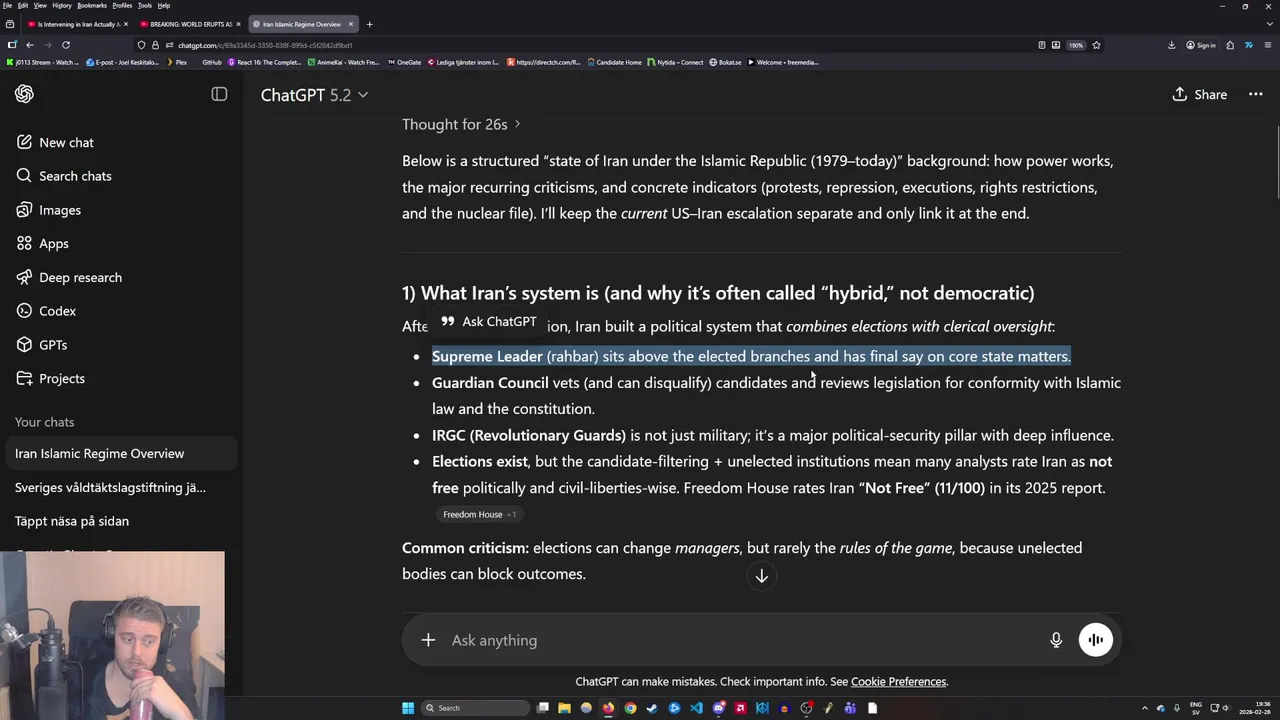Start a New chat
Screen dimensions: 1280x720
(55, 142)
